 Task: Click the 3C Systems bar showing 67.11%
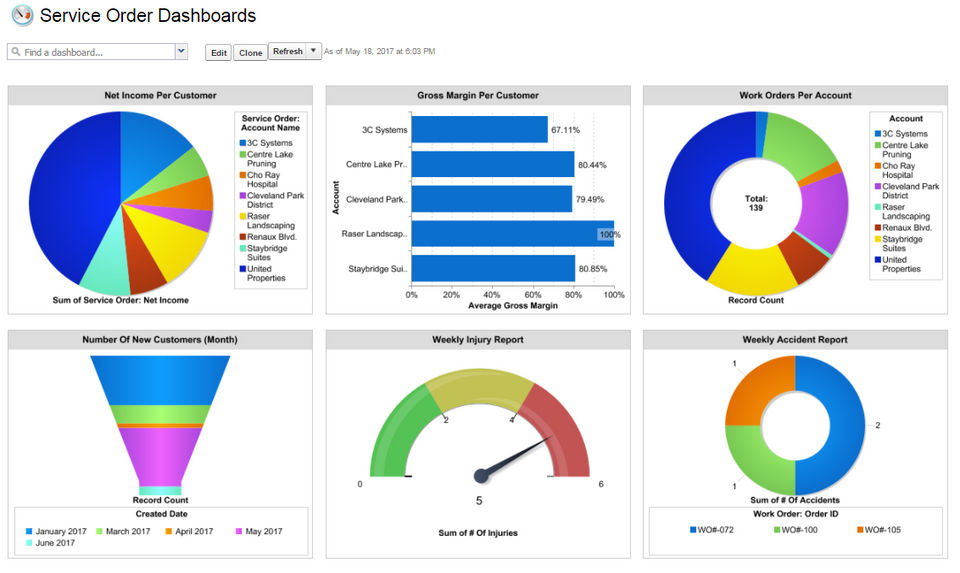pyautogui.click(x=479, y=130)
